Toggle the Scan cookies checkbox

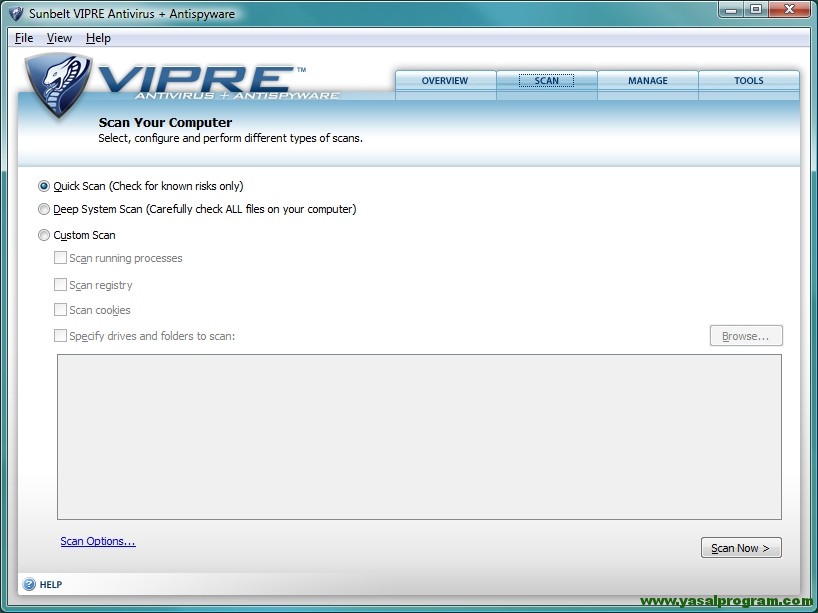61,310
